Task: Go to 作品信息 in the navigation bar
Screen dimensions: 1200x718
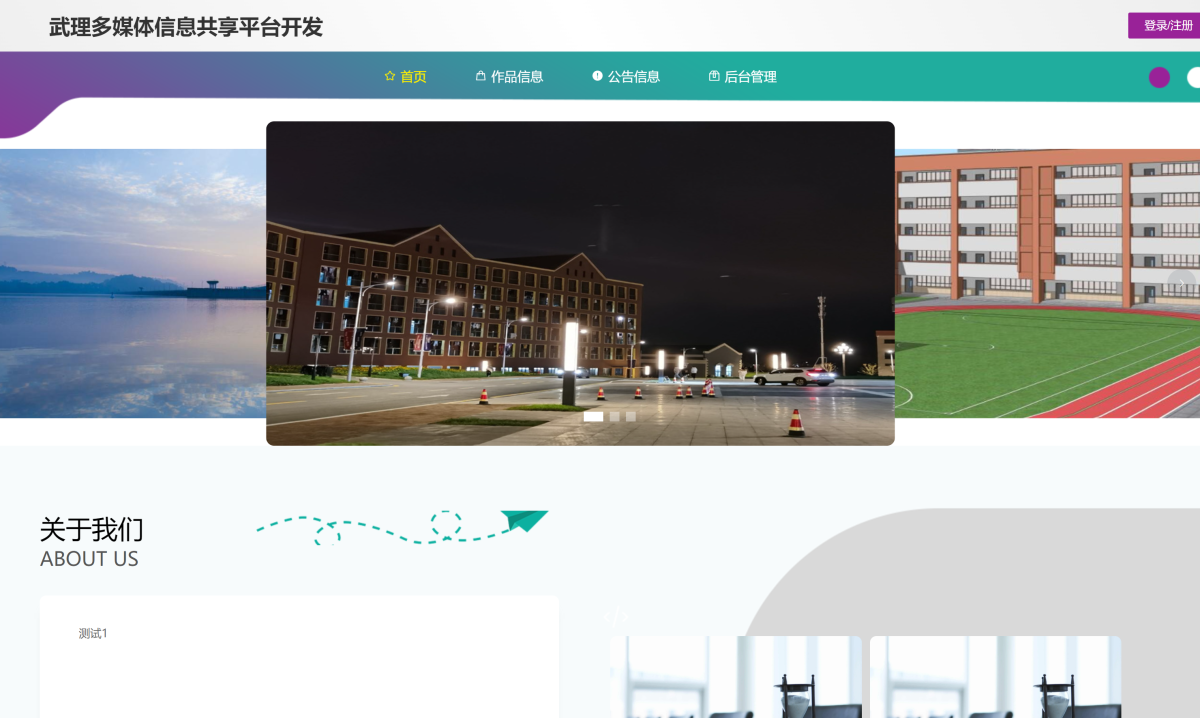Action: pyautogui.click(x=516, y=77)
